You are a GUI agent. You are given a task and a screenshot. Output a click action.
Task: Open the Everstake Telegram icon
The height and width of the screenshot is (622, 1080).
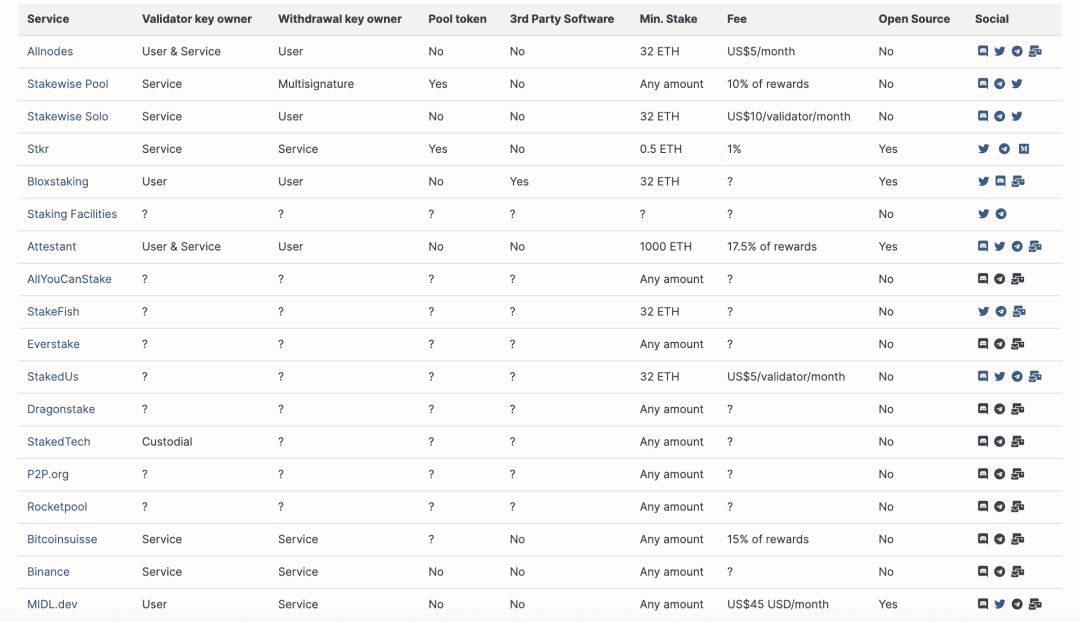(x=999, y=344)
